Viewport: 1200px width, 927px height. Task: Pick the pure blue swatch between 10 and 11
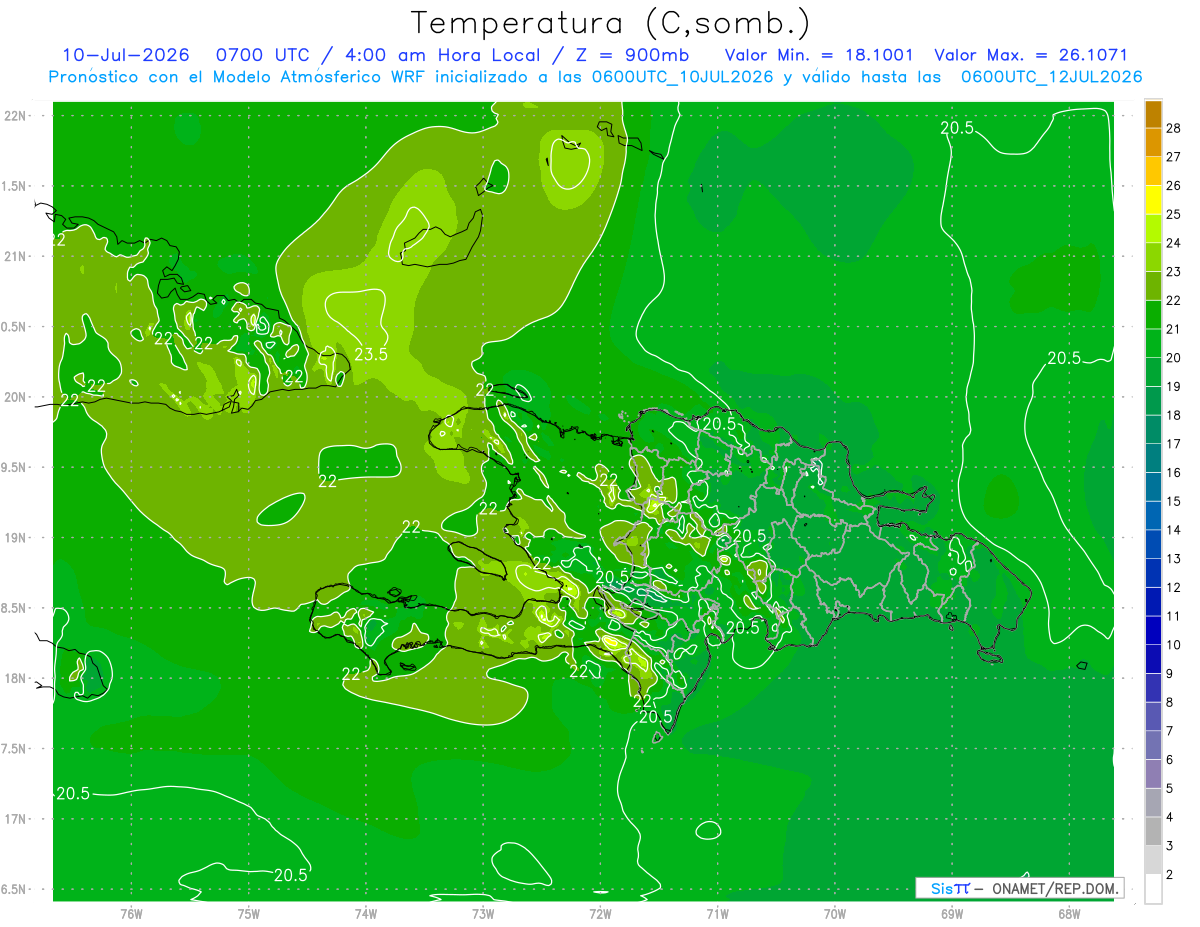1153,630
